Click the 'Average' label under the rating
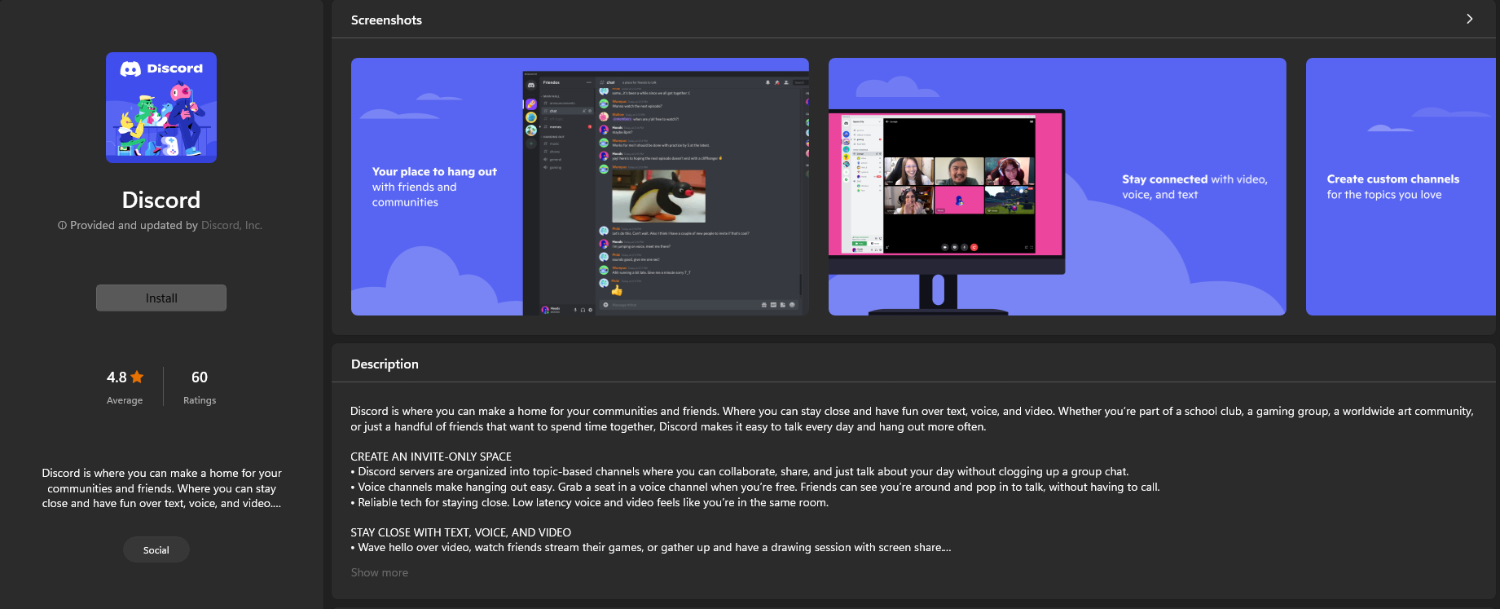Screen dimensions: 1500x609 (125, 401)
